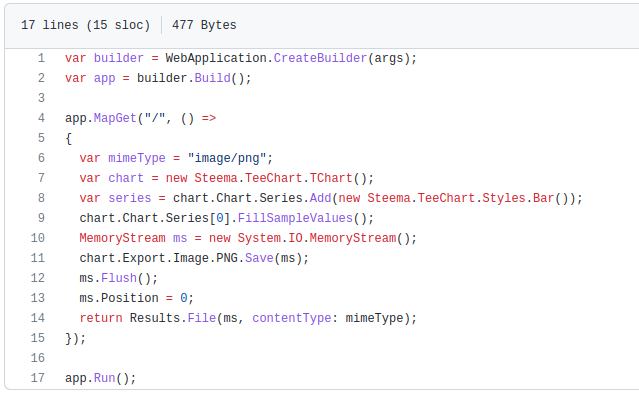Image resolution: width=639 pixels, height=399 pixels.
Task: Click line number 5
Action: [x=41, y=138]
